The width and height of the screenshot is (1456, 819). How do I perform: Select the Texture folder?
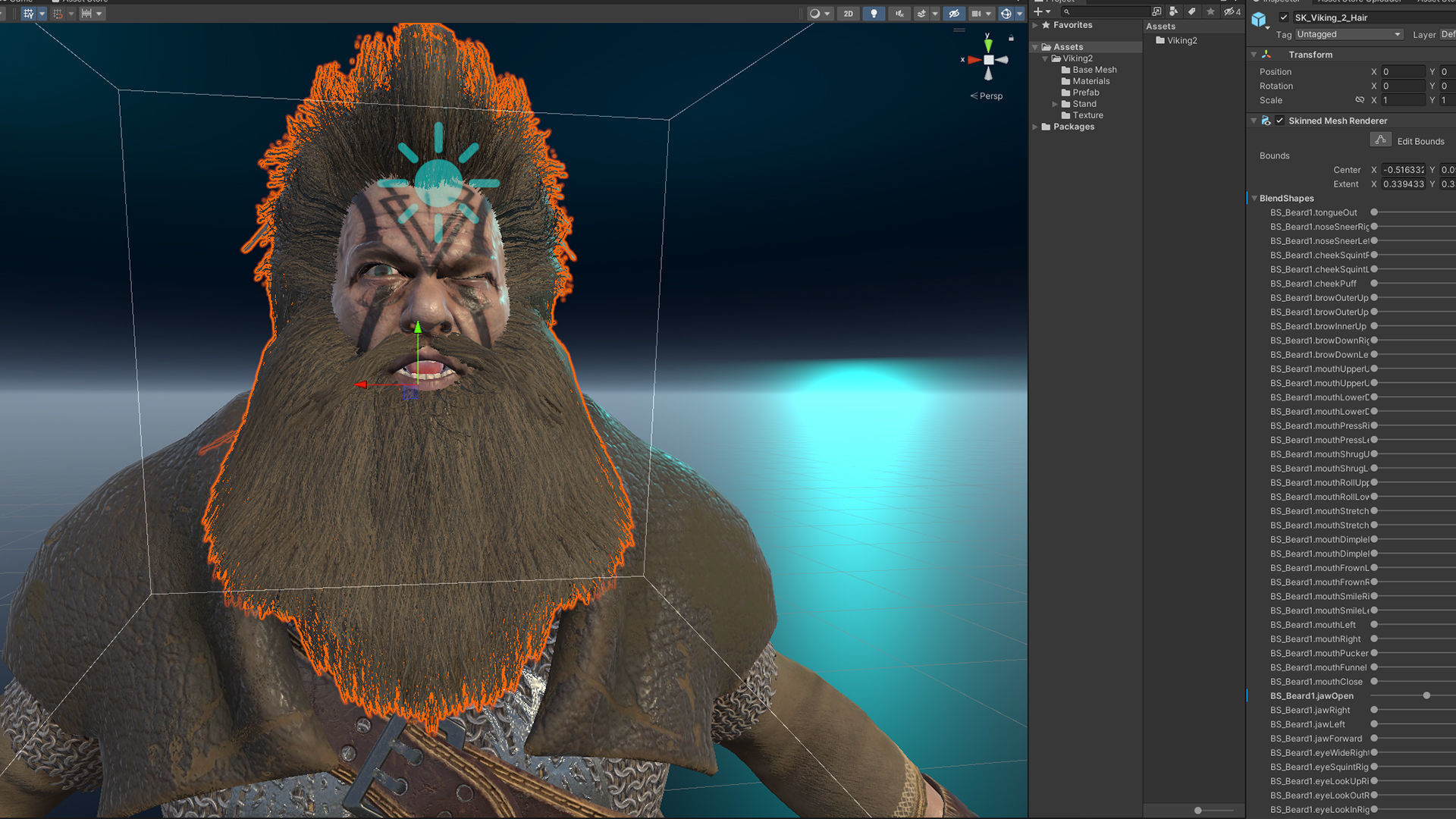(x=1082, y=115)
